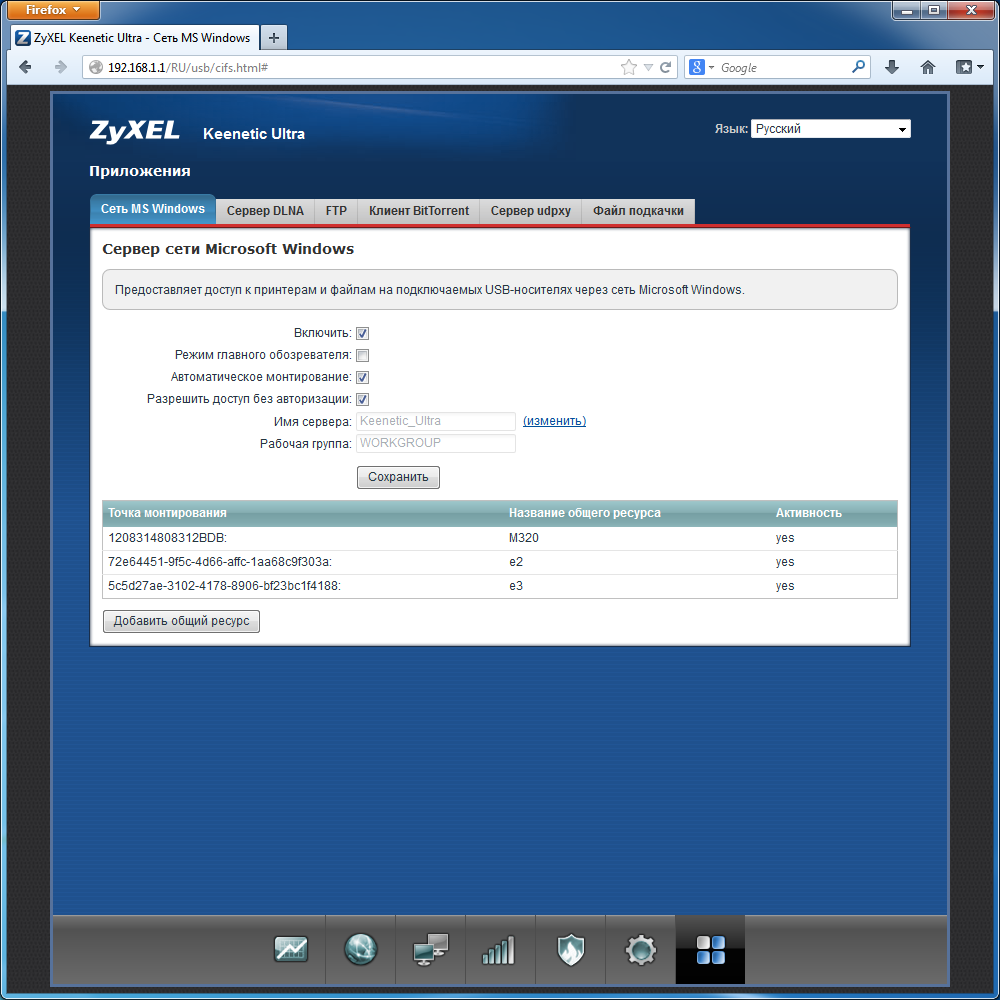Open the system monitor graph icon
The image size is (1000, 1000).
[291, 950]
